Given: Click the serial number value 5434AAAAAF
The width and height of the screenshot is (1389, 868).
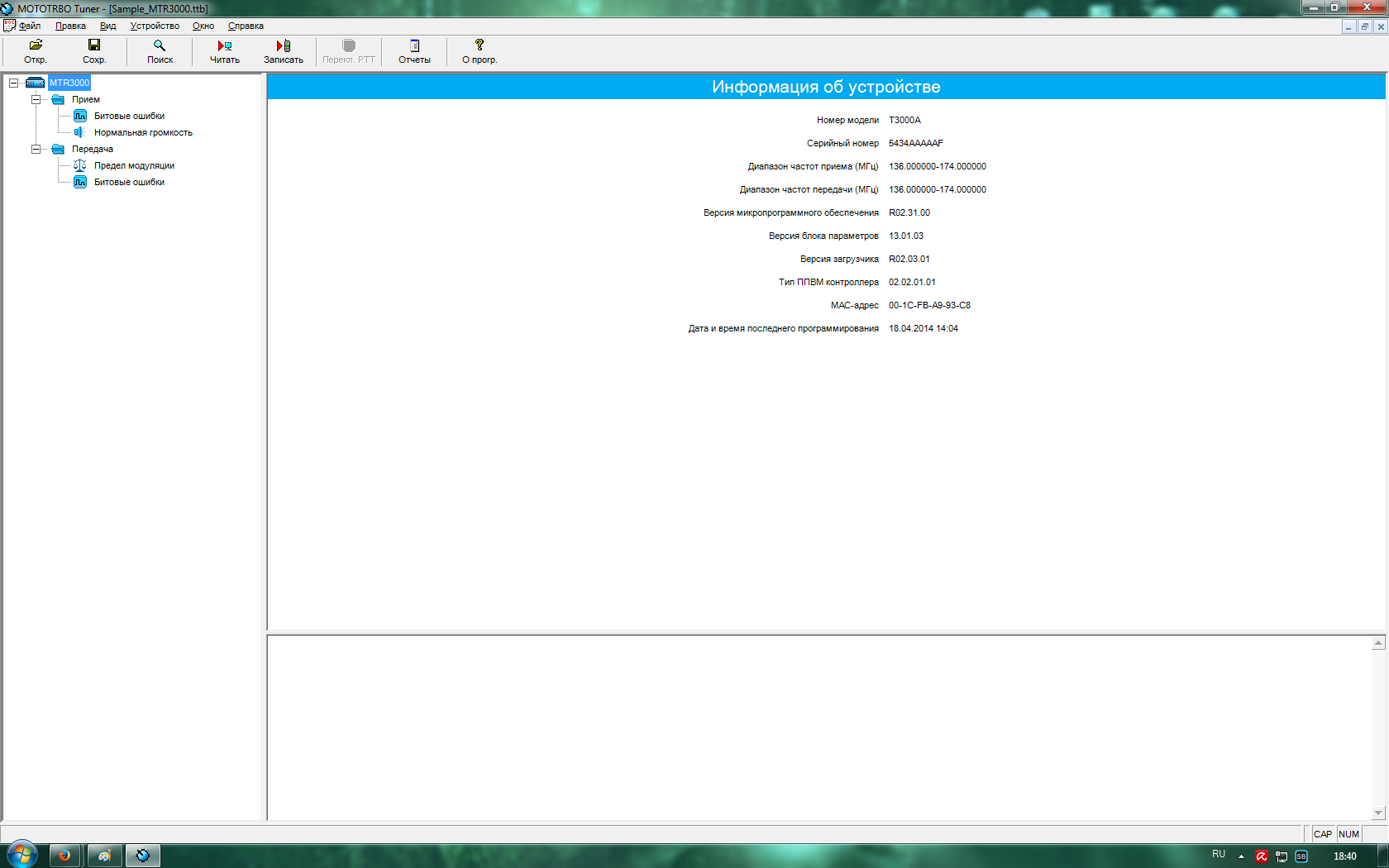Looking at the screenshot, I should pos(915,143).
